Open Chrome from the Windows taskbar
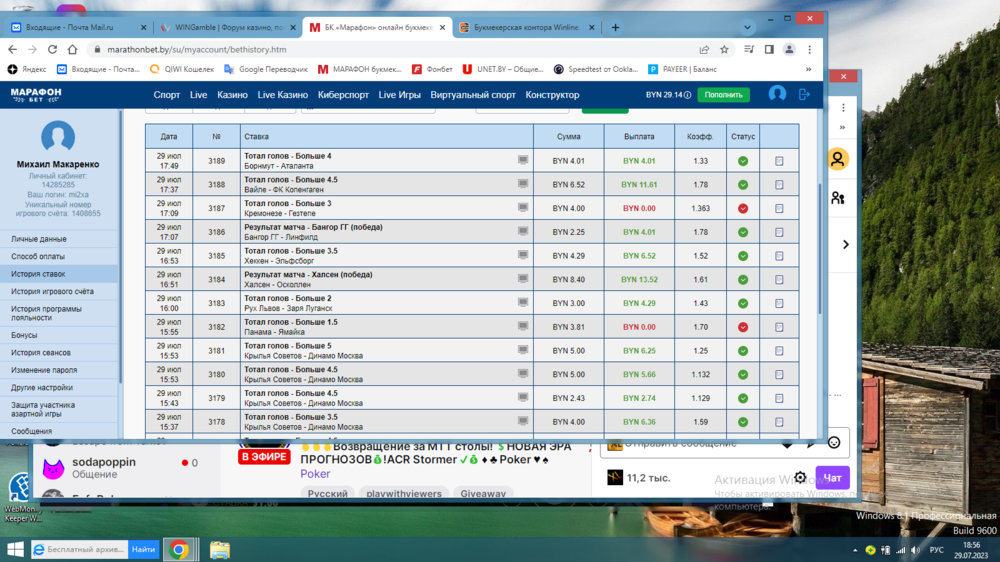1000x562 pixels. (179, 549)
